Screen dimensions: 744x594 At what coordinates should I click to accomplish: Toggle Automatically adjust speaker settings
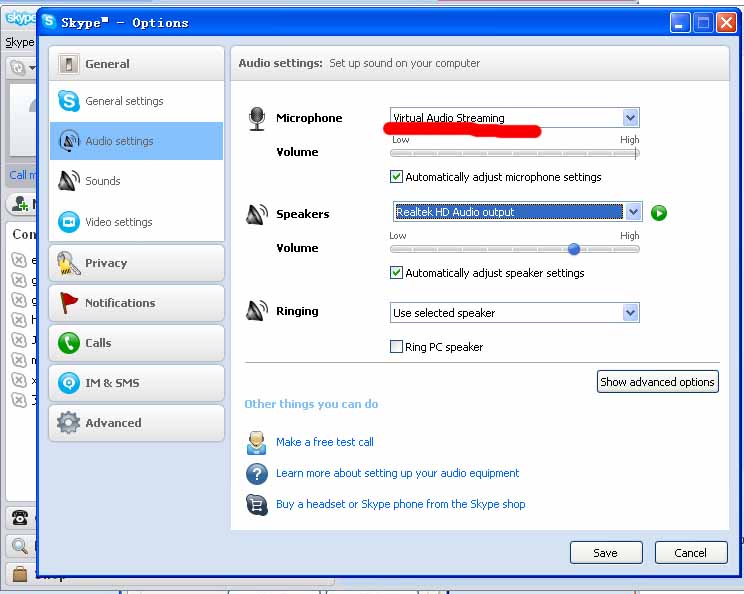click(396, 273)
